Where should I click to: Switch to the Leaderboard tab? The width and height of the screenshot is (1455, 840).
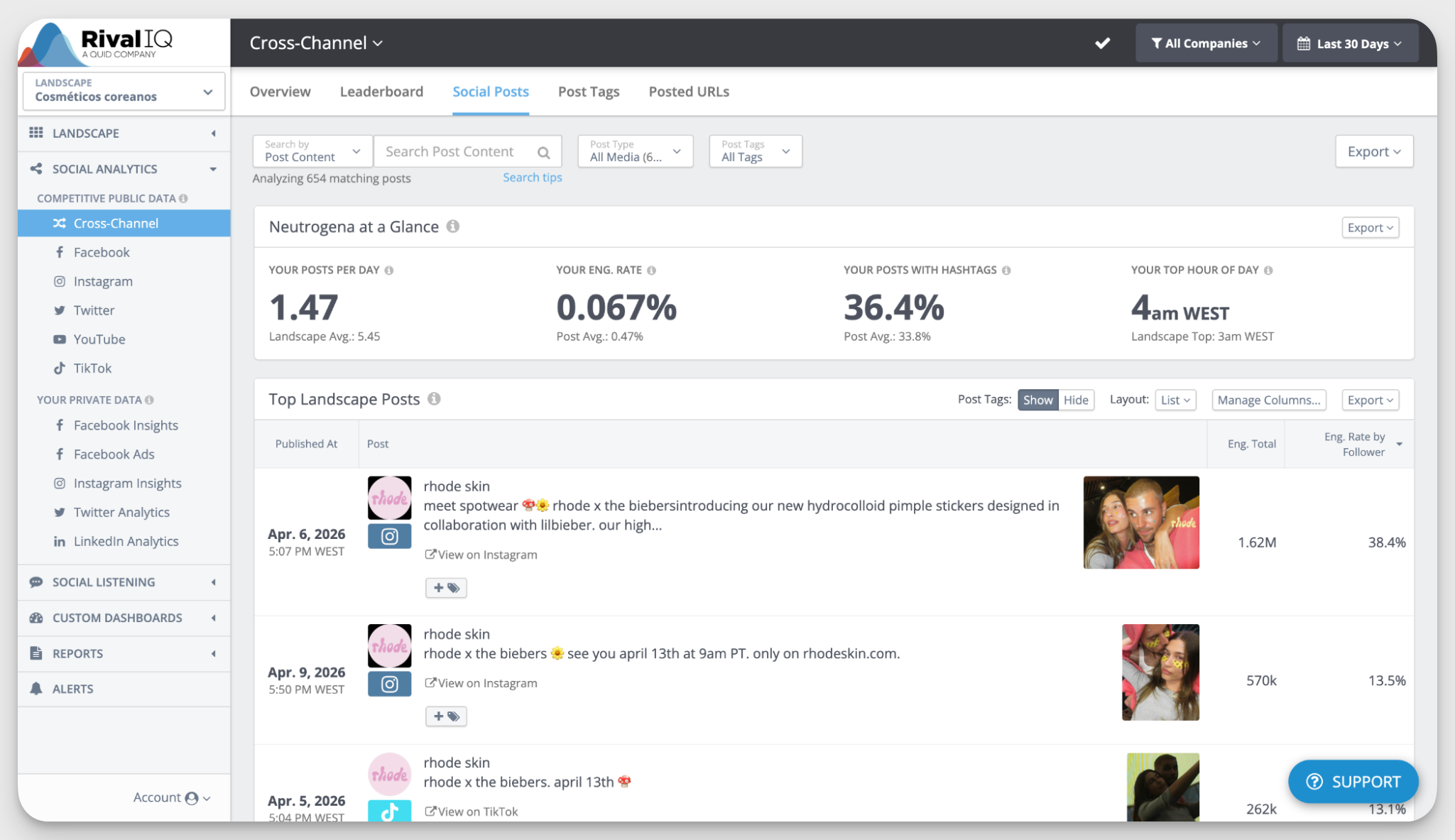tap(381, 92)
